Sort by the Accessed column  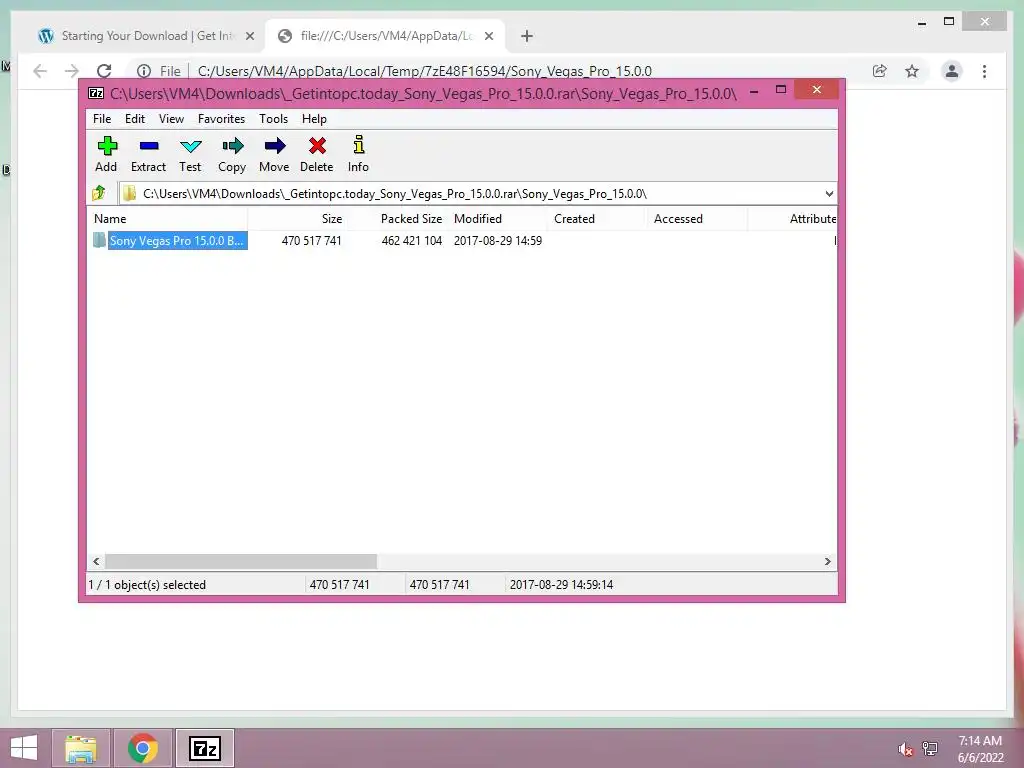pyautogui.click(x=697, y=219)
